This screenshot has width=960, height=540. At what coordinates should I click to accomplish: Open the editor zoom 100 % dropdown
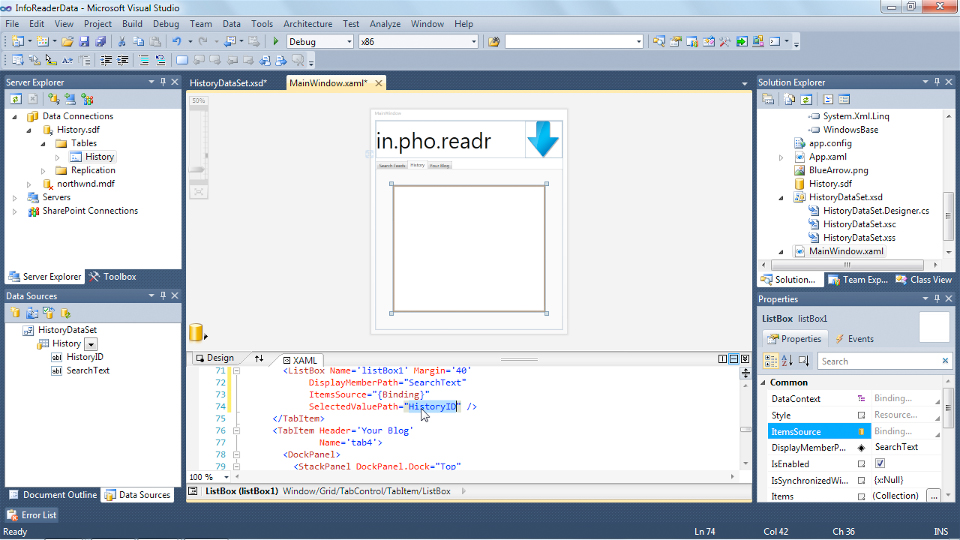[226, 477]
